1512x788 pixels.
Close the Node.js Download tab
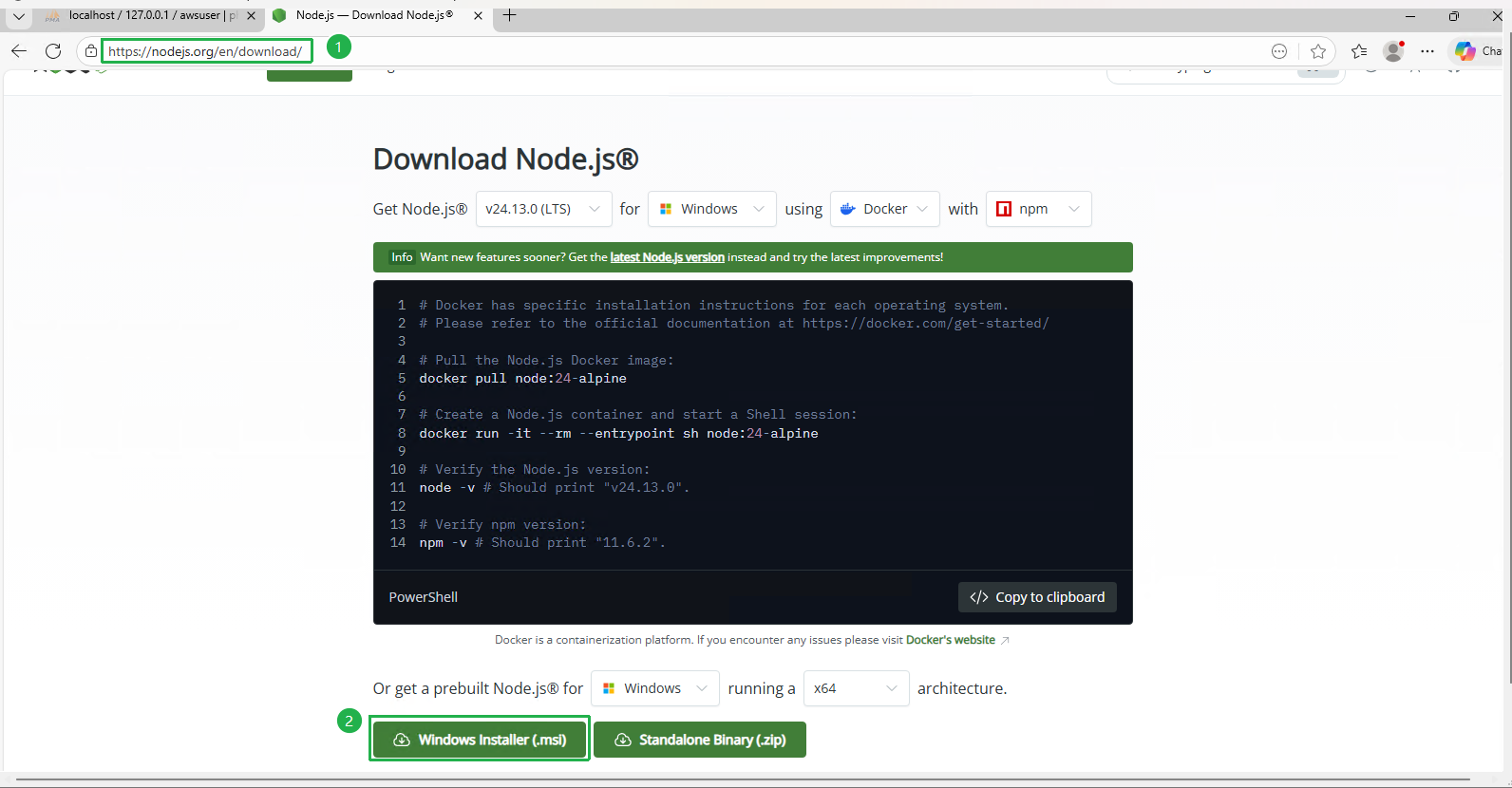(478, 16)
